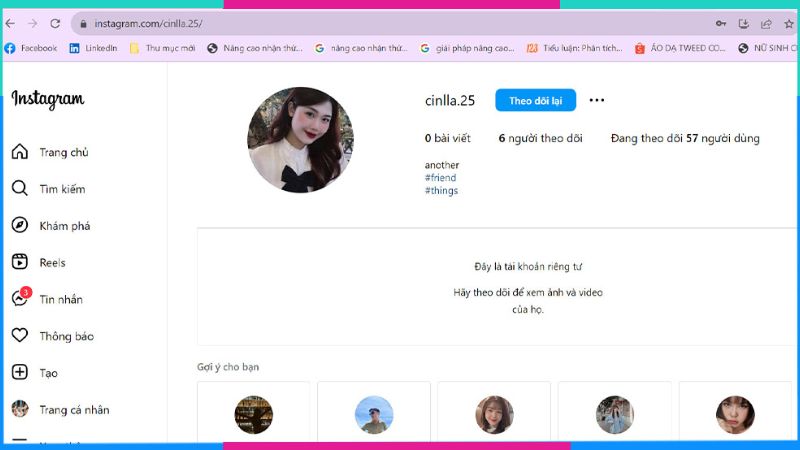Viewport: 800px width, 450px height.
Task: Open Tin nhắn messenger icon with badge
Action: click(19, 299)
